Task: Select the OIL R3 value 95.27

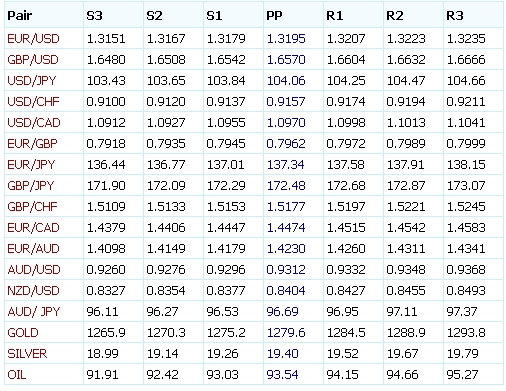Action: pos(462,375)
